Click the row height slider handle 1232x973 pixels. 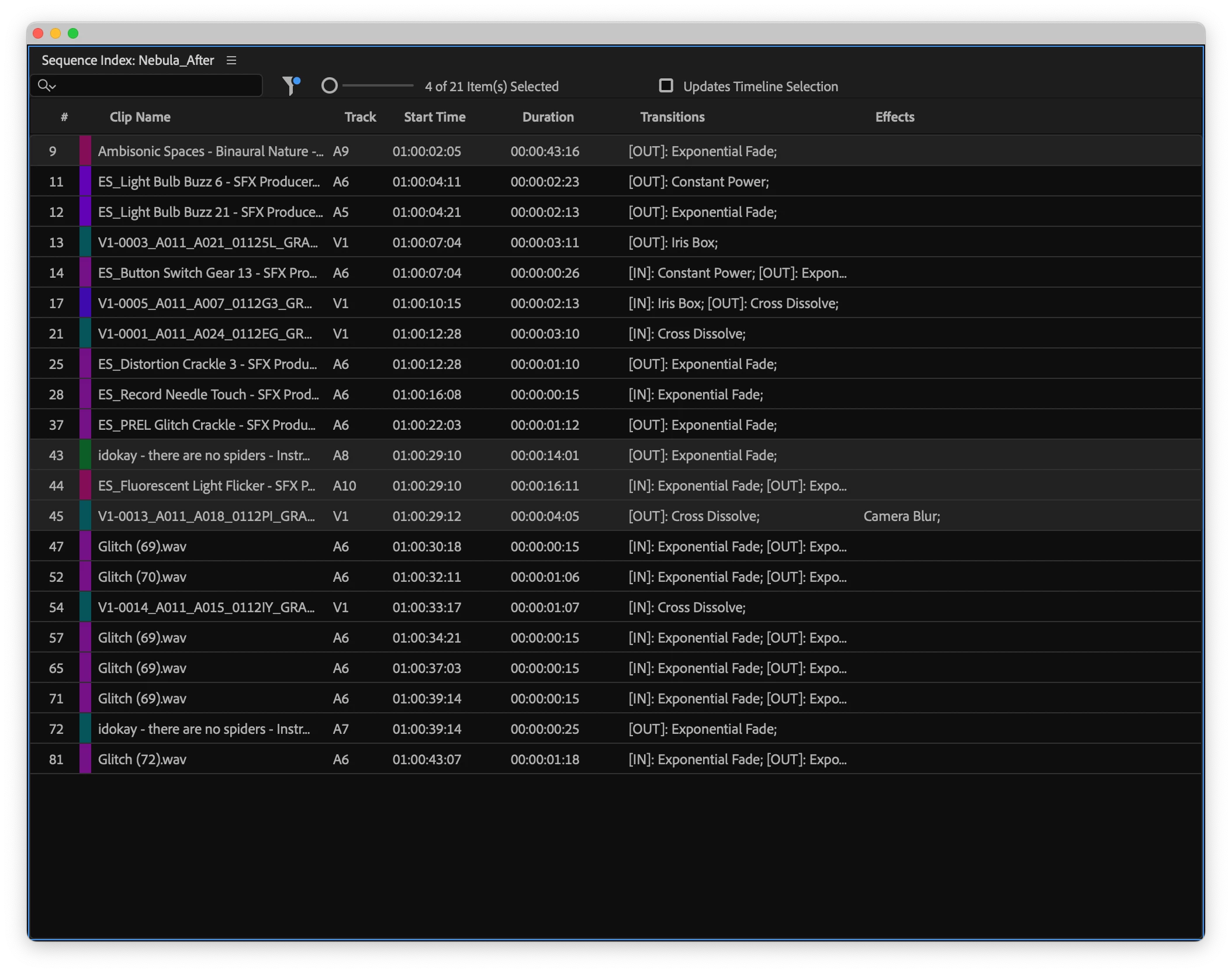click(x=330, y=86)
